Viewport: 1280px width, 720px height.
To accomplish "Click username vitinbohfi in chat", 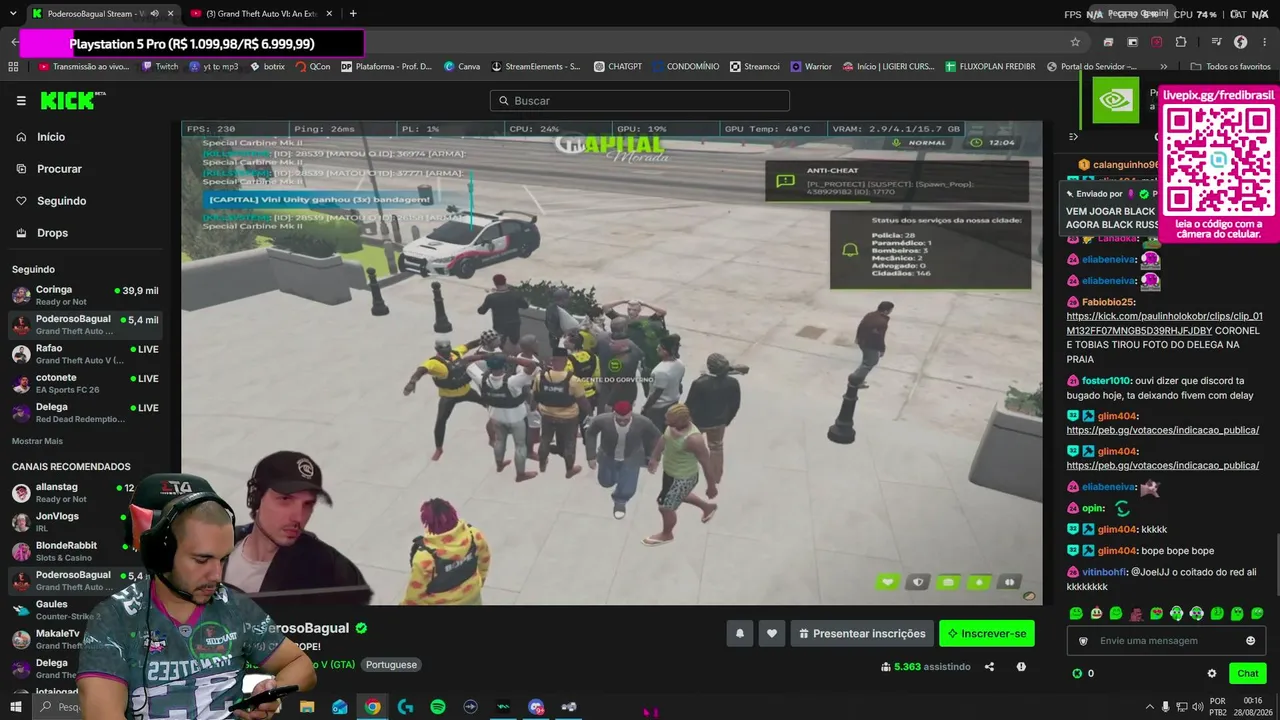I will click(x=1104, y=572).
